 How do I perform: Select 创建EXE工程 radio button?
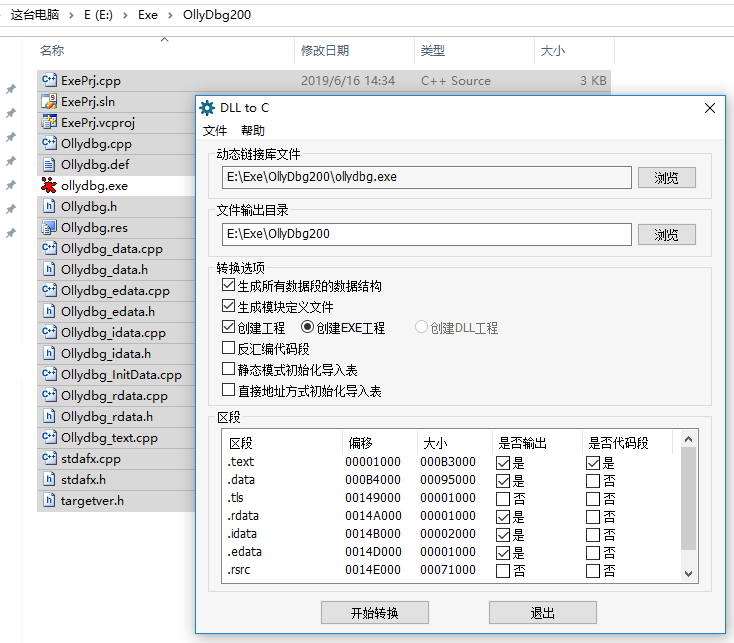click(307, 327)
